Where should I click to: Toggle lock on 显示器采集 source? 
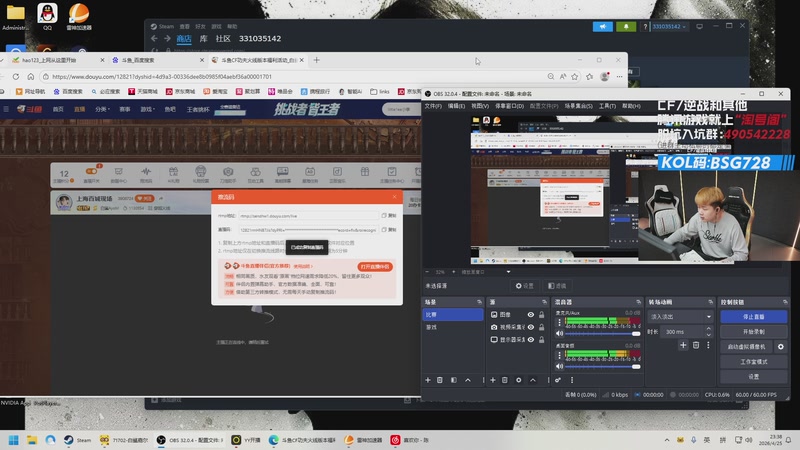(541, 339)
